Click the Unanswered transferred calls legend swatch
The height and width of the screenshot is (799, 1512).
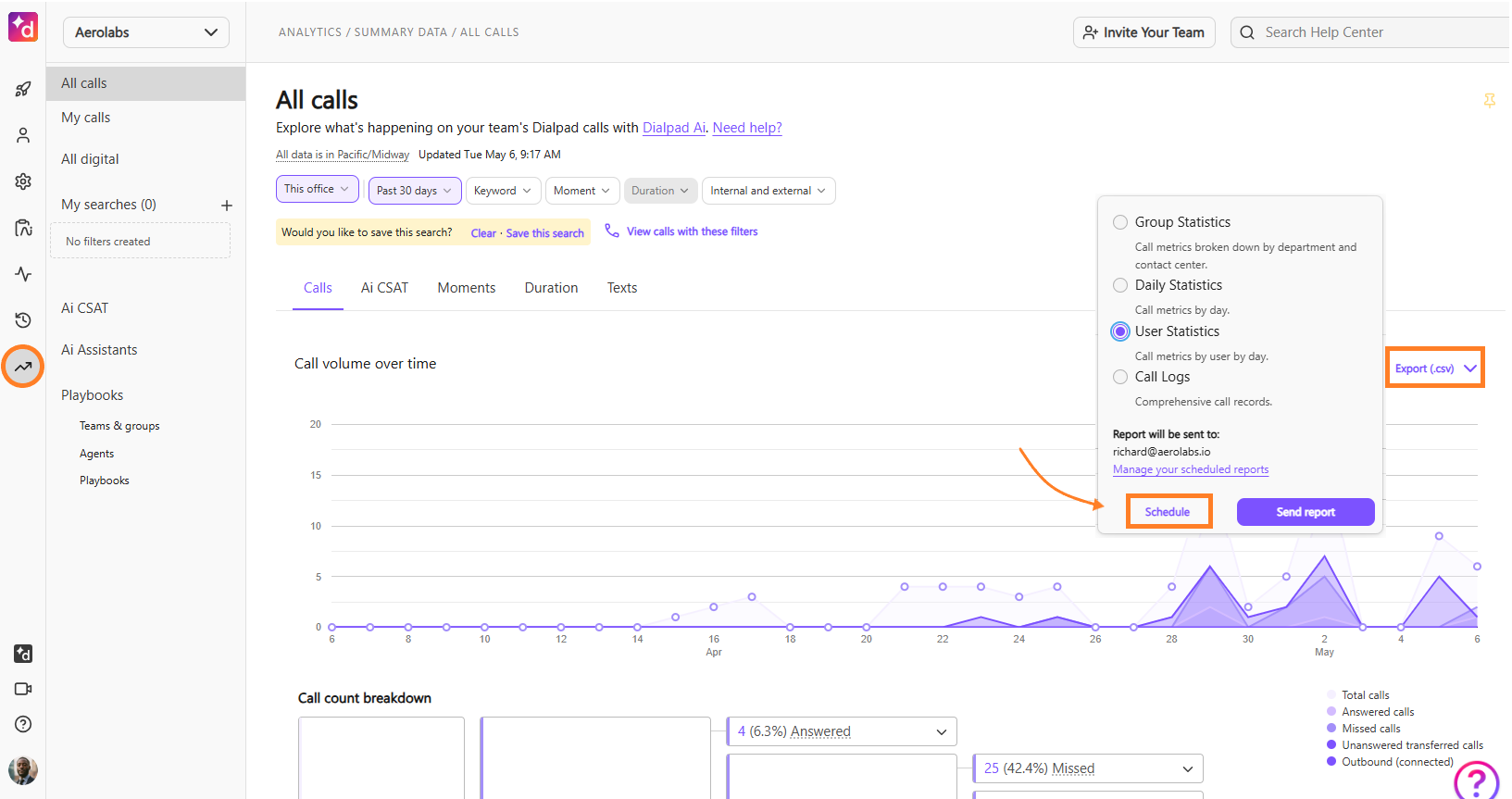coord(1331,745)
